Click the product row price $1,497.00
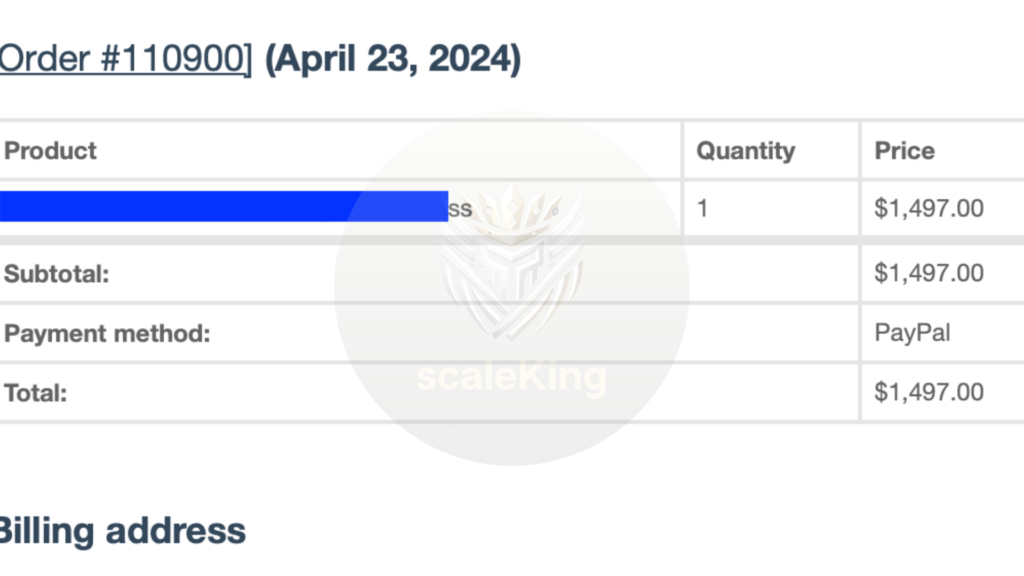Screen dimensions: 1024x576 (x=929, y=208)
